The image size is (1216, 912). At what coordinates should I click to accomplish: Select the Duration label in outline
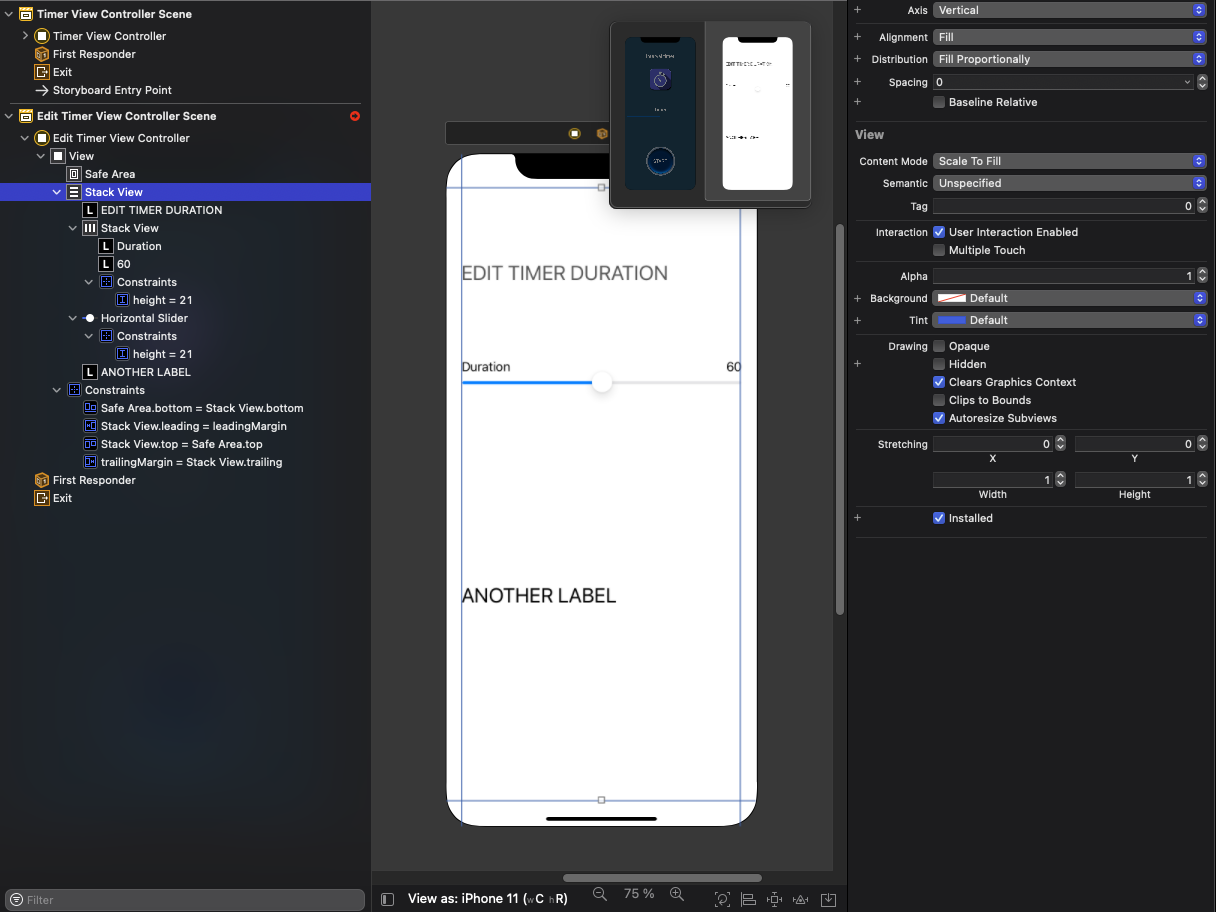point(139,246)
